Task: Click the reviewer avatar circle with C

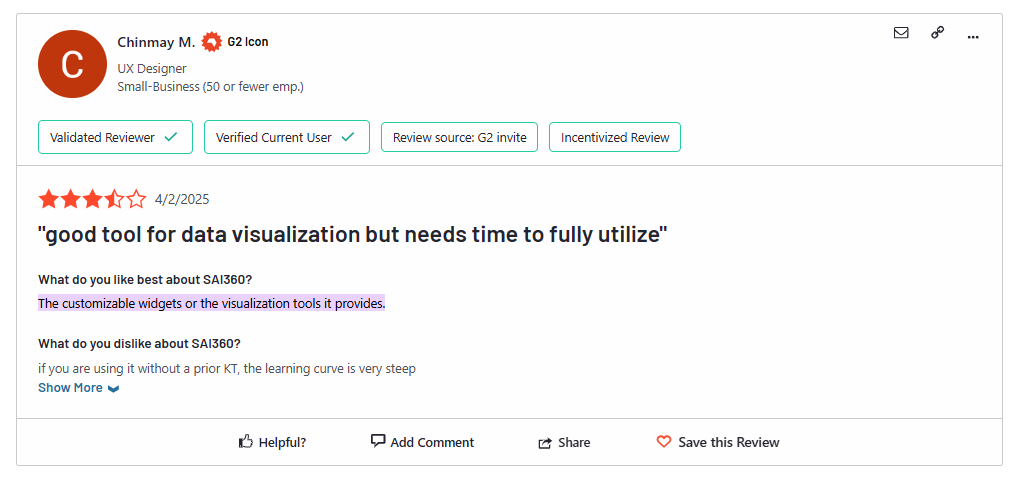Action: [72, 64]
